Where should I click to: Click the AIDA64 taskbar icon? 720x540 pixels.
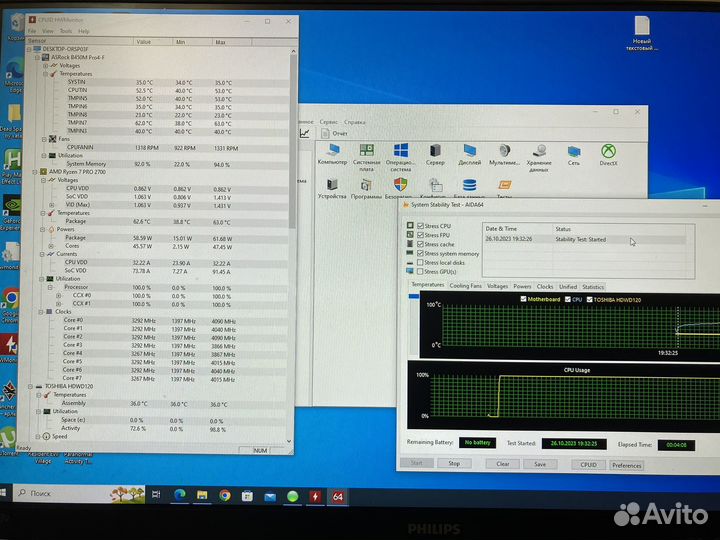[338, 497]
